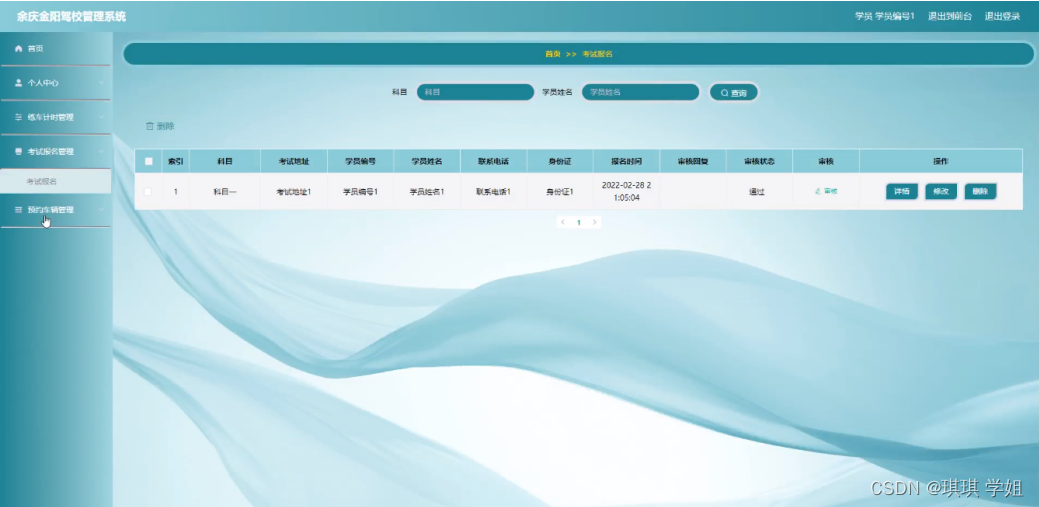Image resolution: width=1039 pixels, height=507 pixels.
Task: Select the 考试报名 submenu item
Action: [56, 181]
